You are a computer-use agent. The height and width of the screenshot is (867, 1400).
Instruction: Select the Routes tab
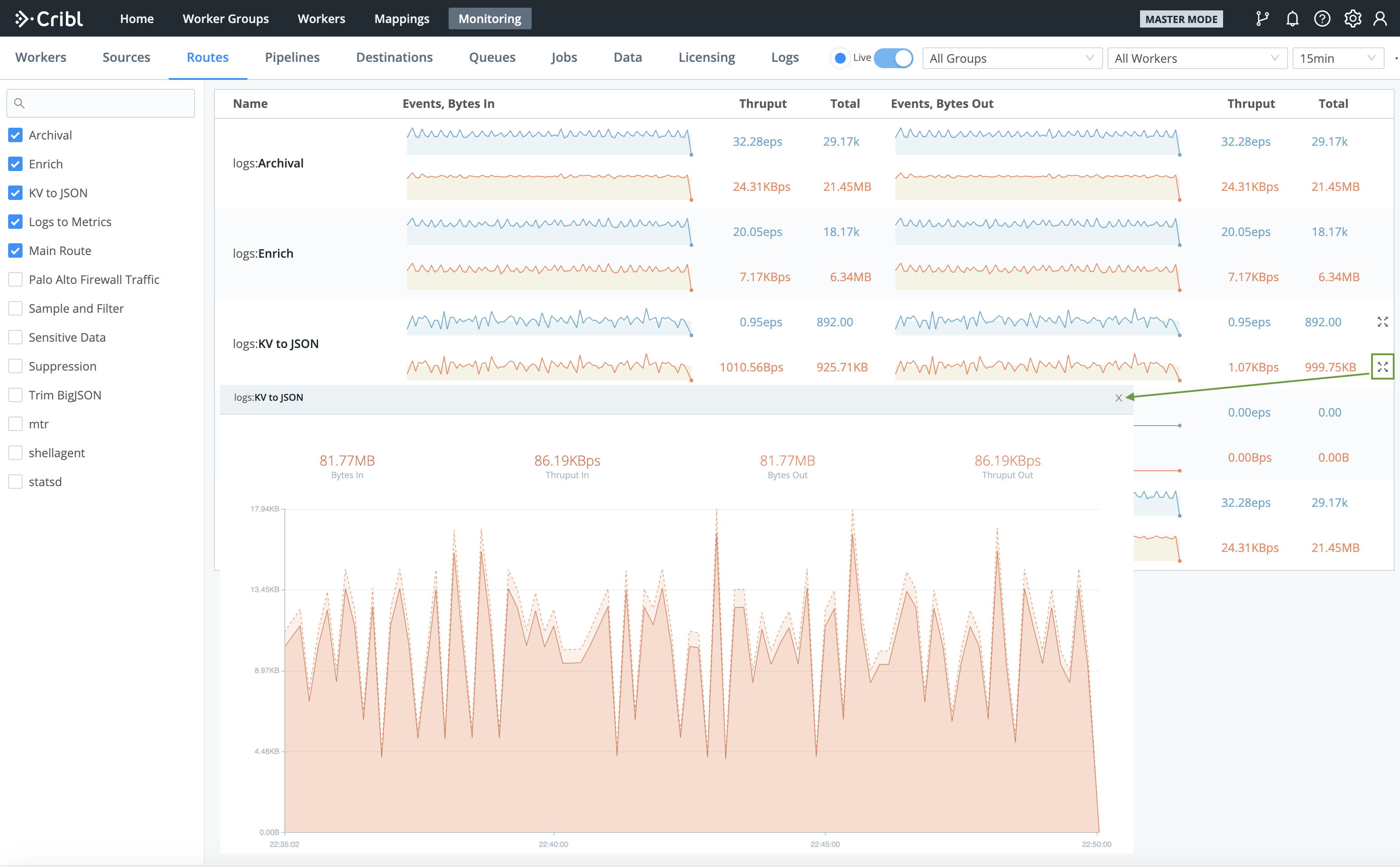[208, 57]
